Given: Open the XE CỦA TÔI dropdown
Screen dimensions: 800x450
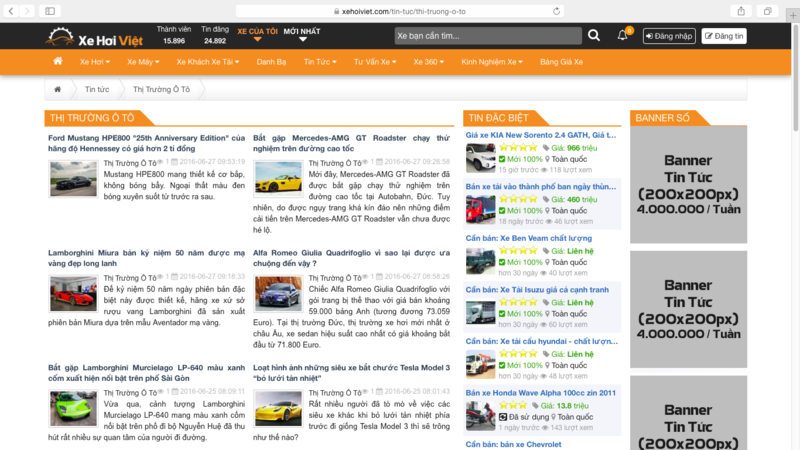Looking at the screenshot, I should click(257, 34).
